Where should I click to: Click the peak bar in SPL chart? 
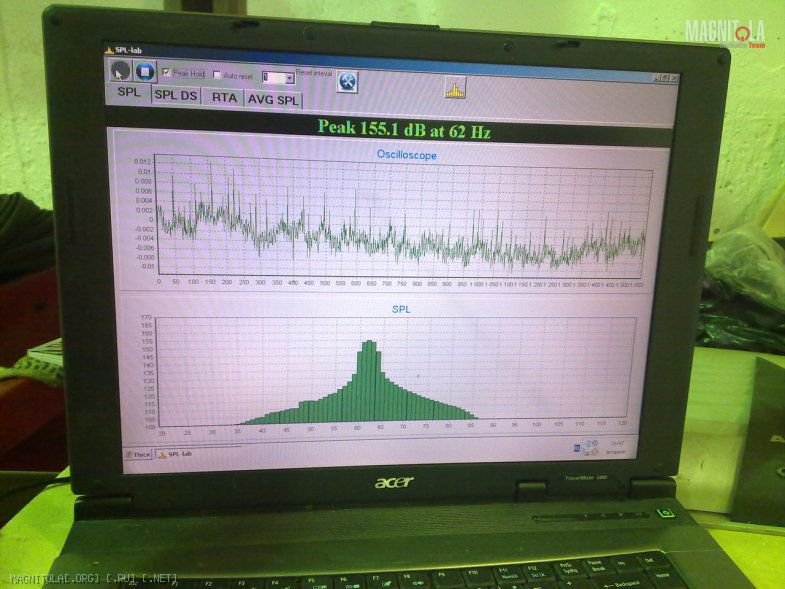[x=368, y=380]
